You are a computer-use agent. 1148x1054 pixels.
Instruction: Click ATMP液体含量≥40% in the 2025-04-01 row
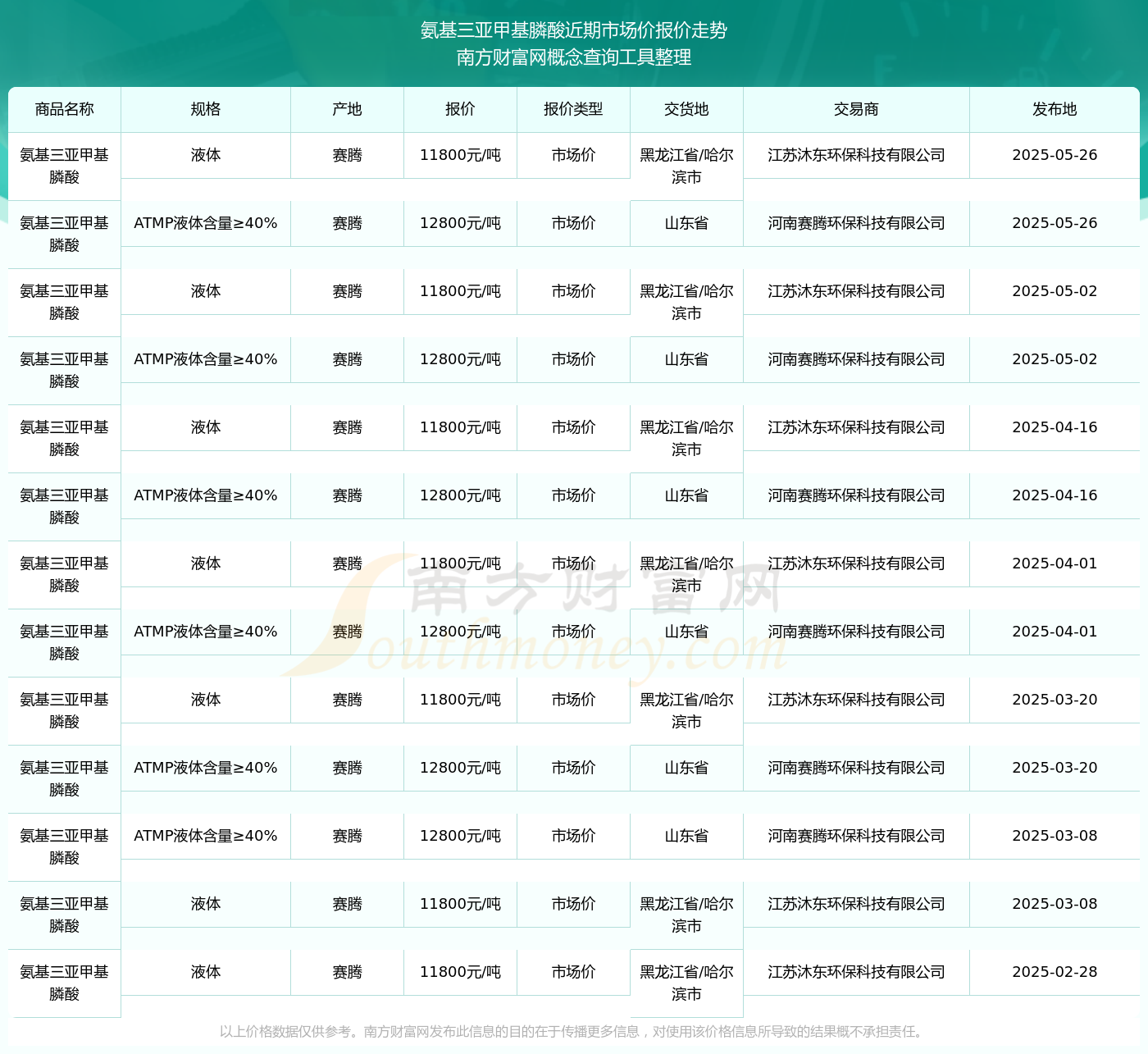point(206,632)
